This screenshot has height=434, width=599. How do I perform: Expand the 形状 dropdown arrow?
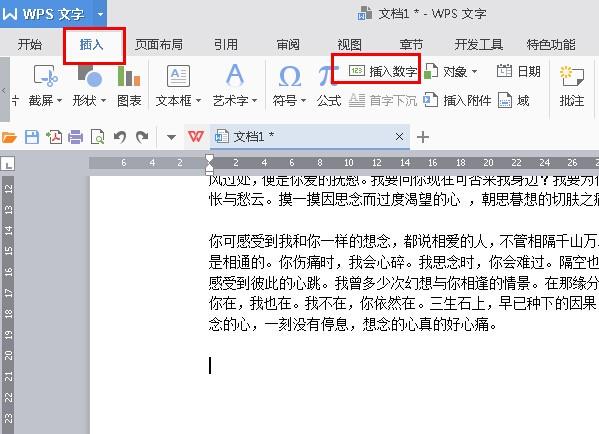[103, 101]
